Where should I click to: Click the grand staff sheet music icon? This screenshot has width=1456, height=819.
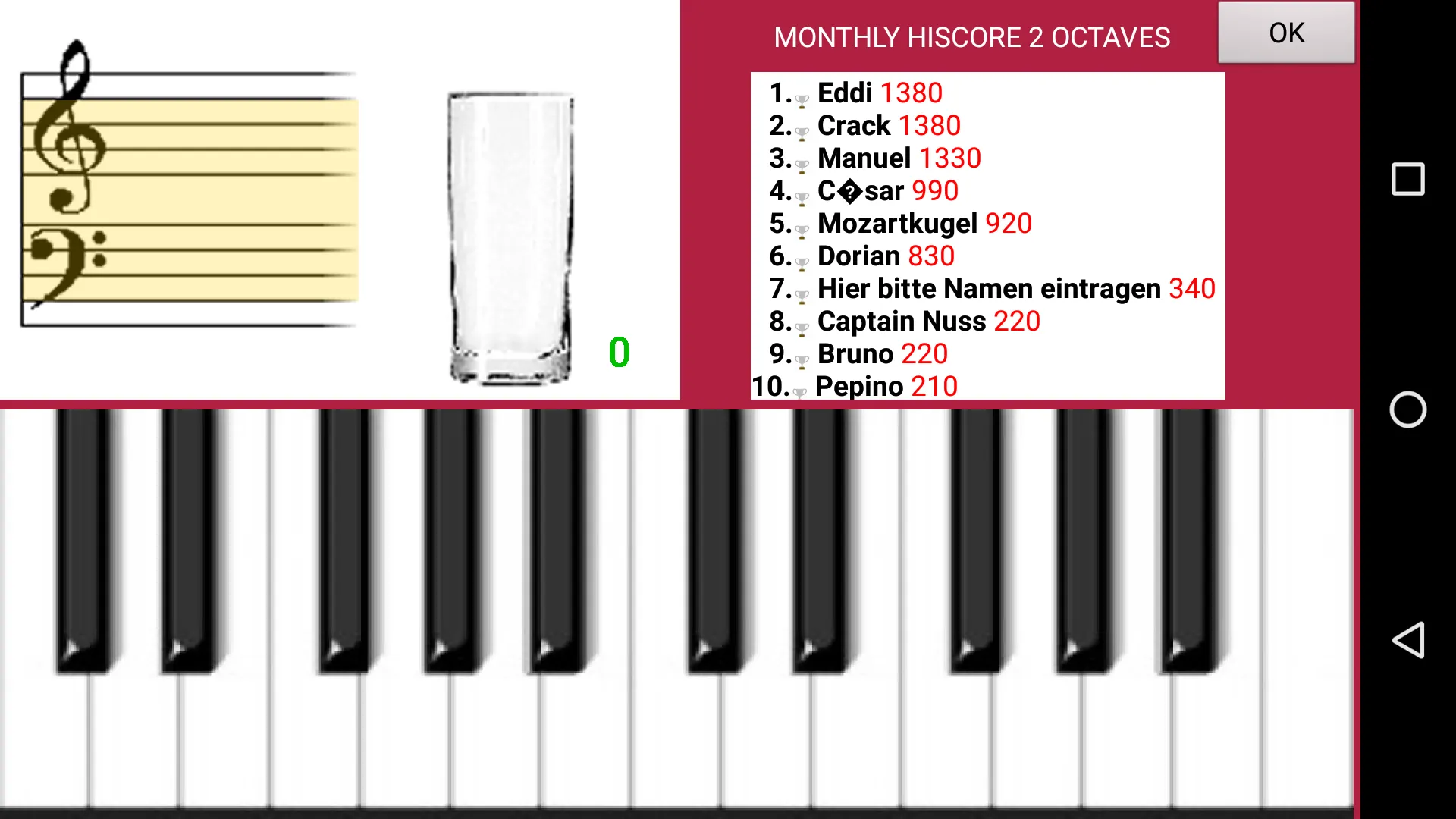[x=190, y=190]
